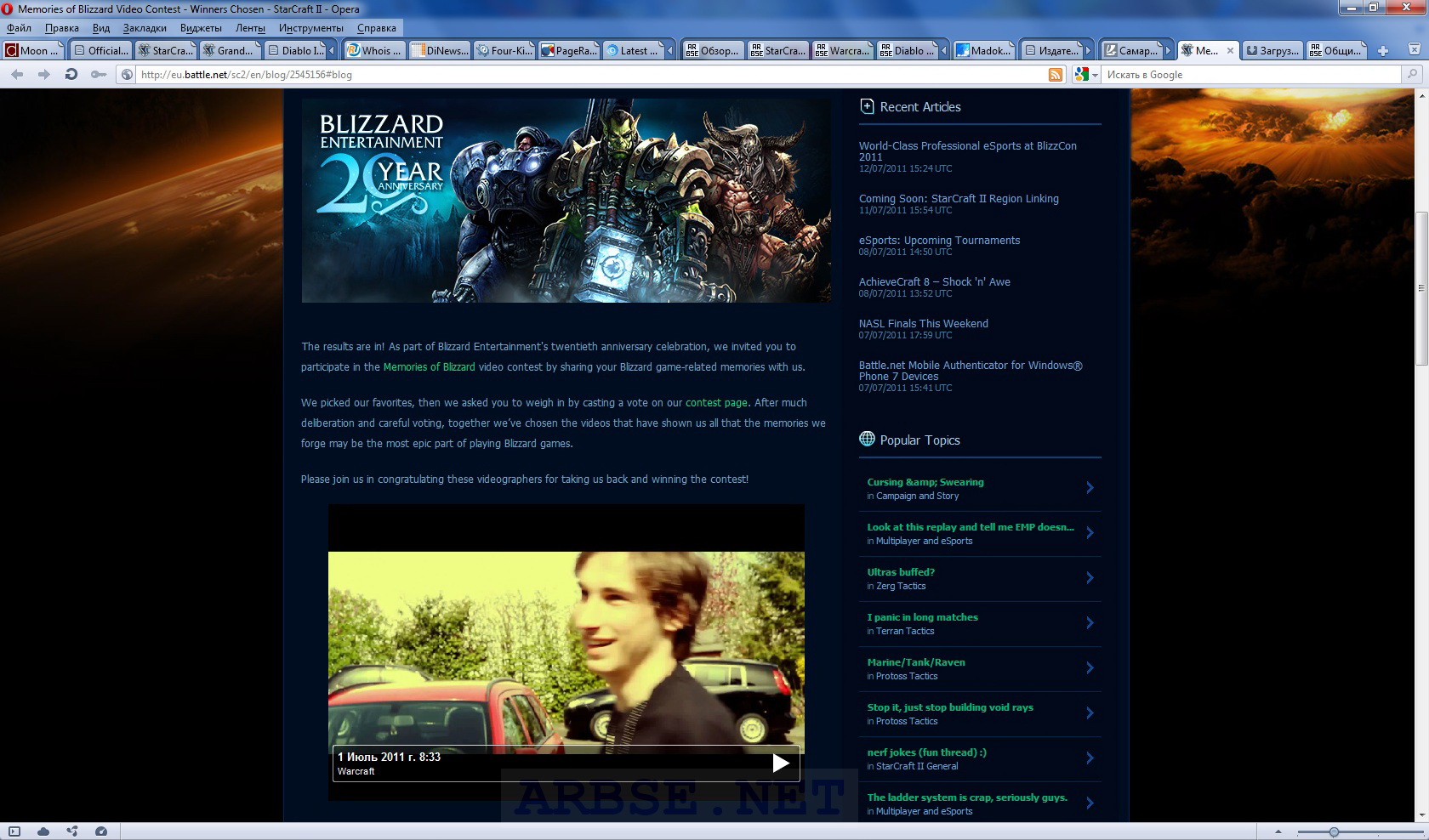Open the Файл menu
This screenshot has height=840, width=1429.
[x=19, y=28]
